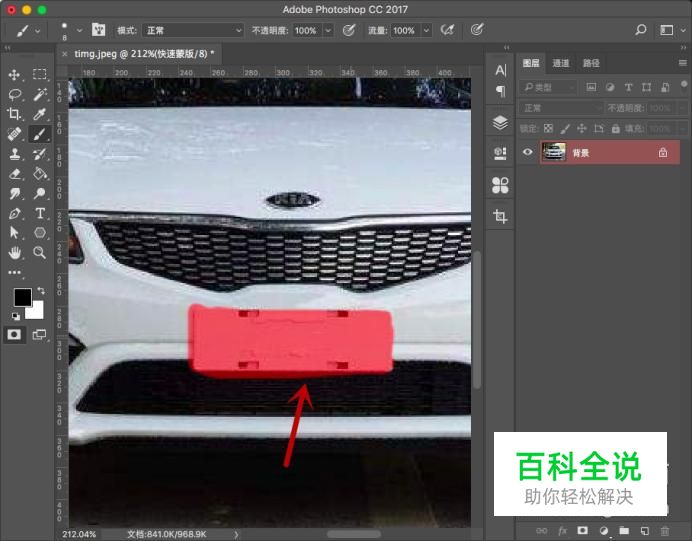Filter layers by adjustment layers
692x541 pixels.
click(x=610, y=87)
